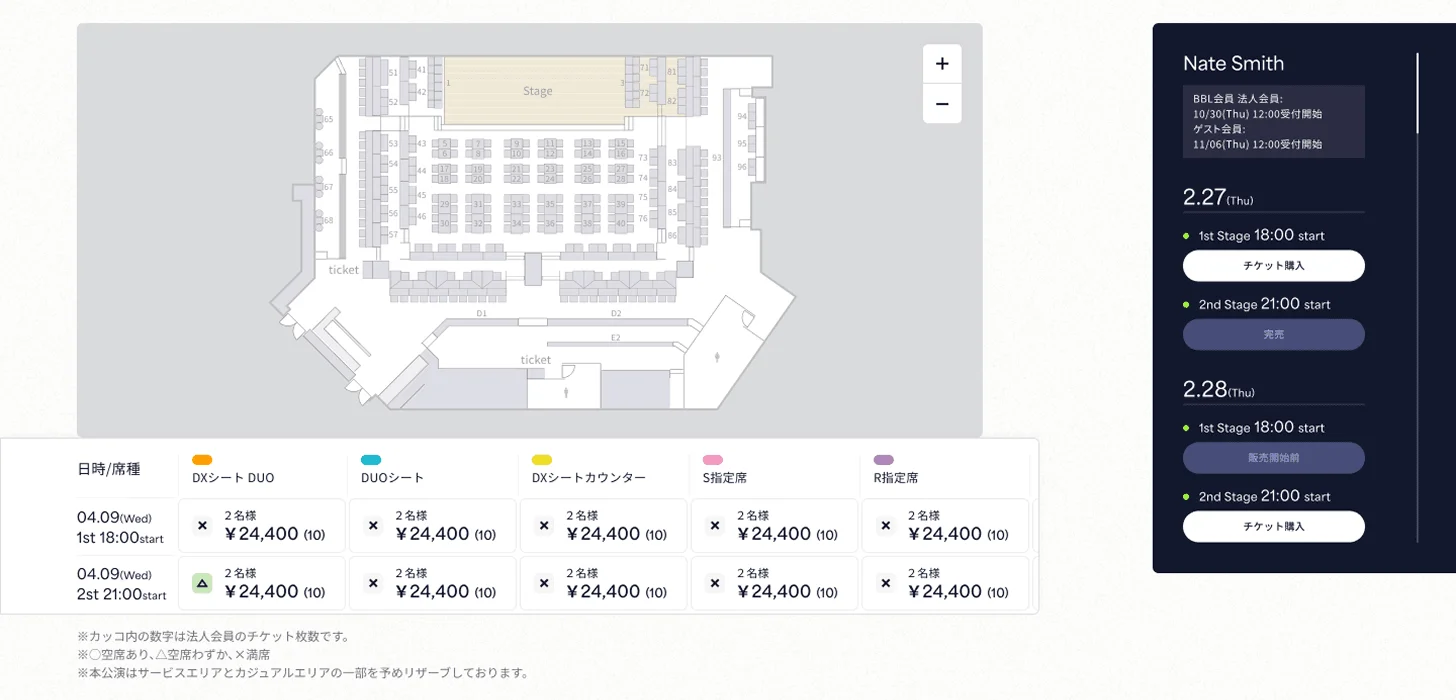This screenshot has height=700, width=1456.
Task: Click the yellow DXシートカウンター swatch
Action: [x=542, y=460]
